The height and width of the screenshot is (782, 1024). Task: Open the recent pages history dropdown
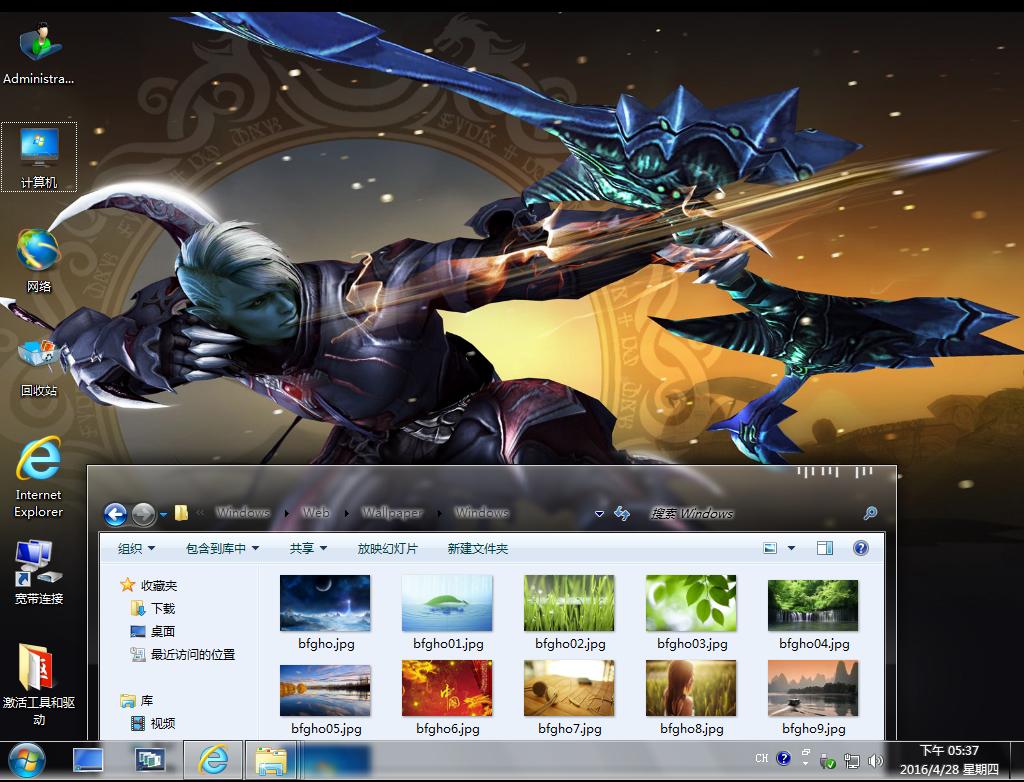click(163, 515)
